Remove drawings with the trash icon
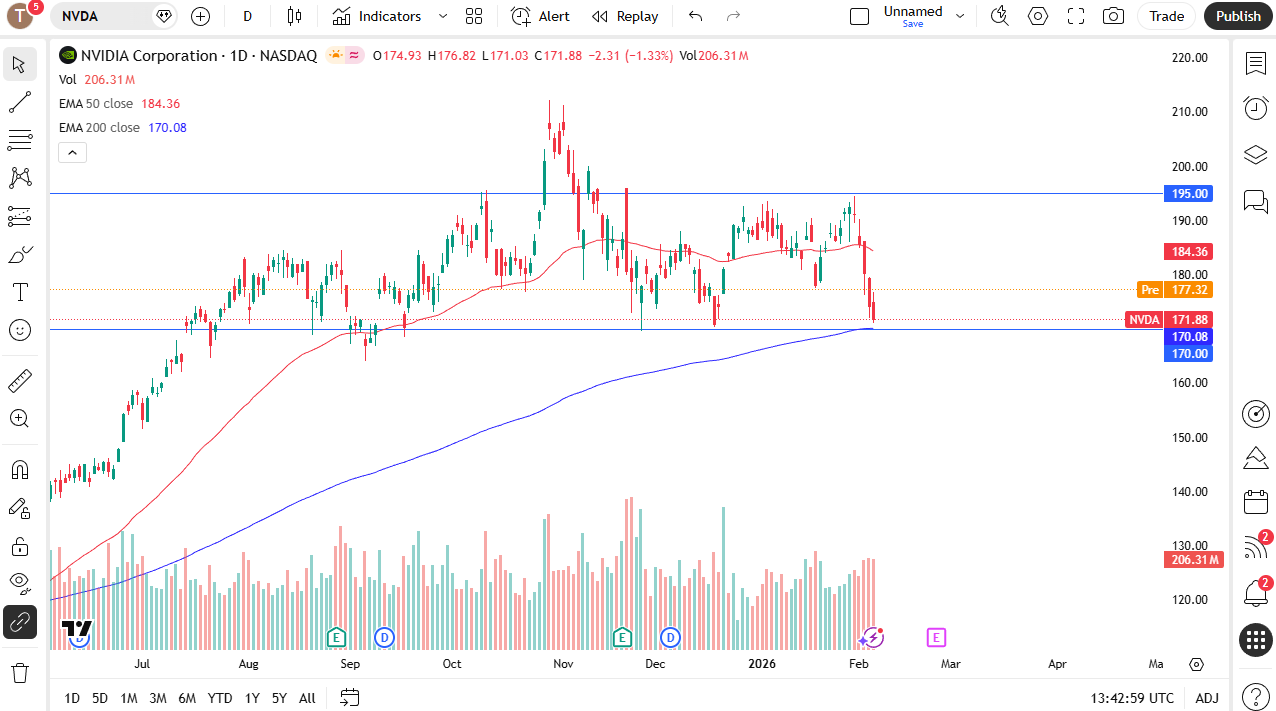This screenshot has width=1276, height=711. coord(19,672)
